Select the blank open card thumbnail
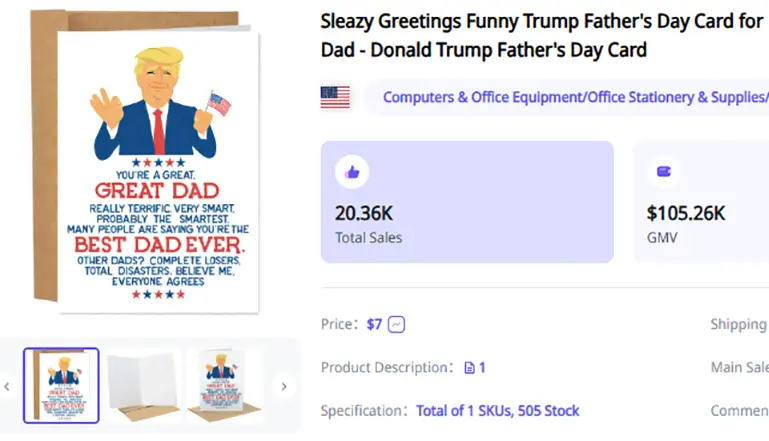769x441 pixels. pos(143,386)
